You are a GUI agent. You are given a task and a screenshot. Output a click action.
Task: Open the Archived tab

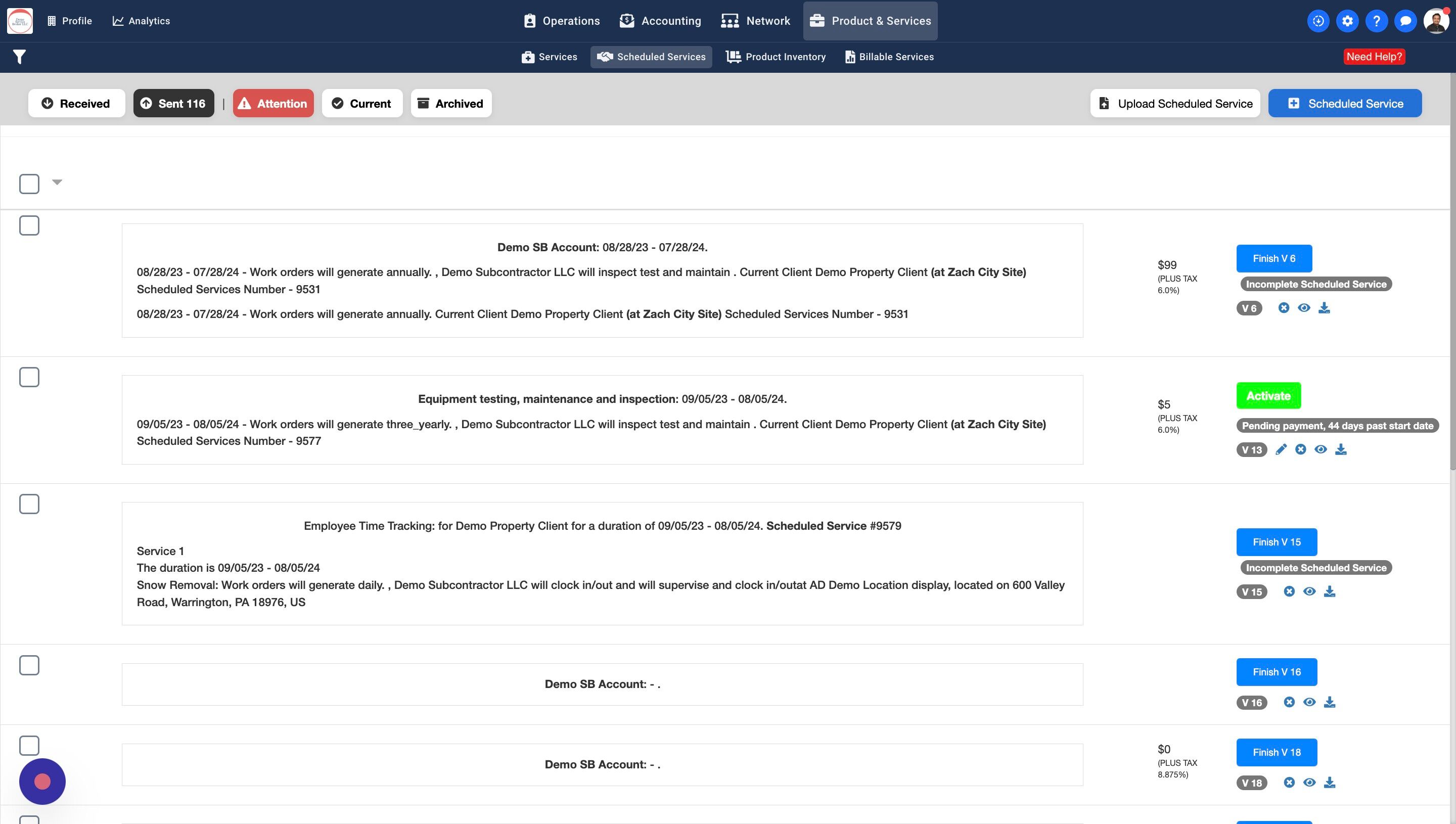click(451, 103)
